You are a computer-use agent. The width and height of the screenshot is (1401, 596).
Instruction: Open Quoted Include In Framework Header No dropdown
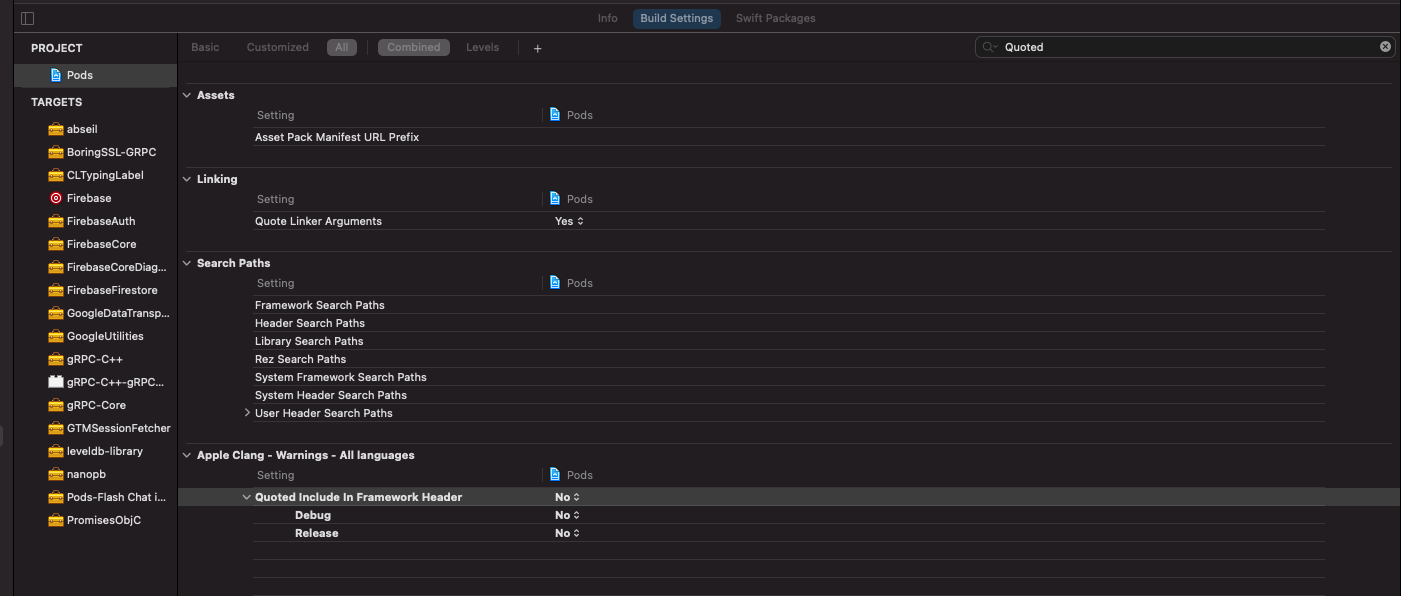click(567, 497)
